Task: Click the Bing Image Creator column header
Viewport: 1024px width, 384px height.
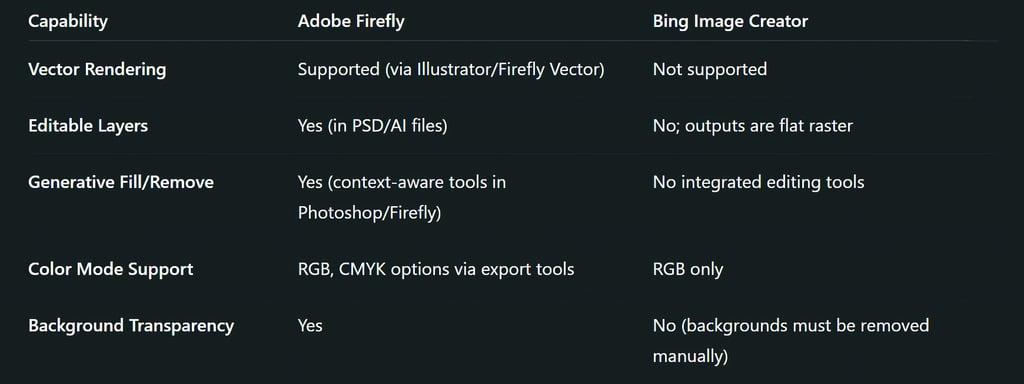Action: coord(730,22)
